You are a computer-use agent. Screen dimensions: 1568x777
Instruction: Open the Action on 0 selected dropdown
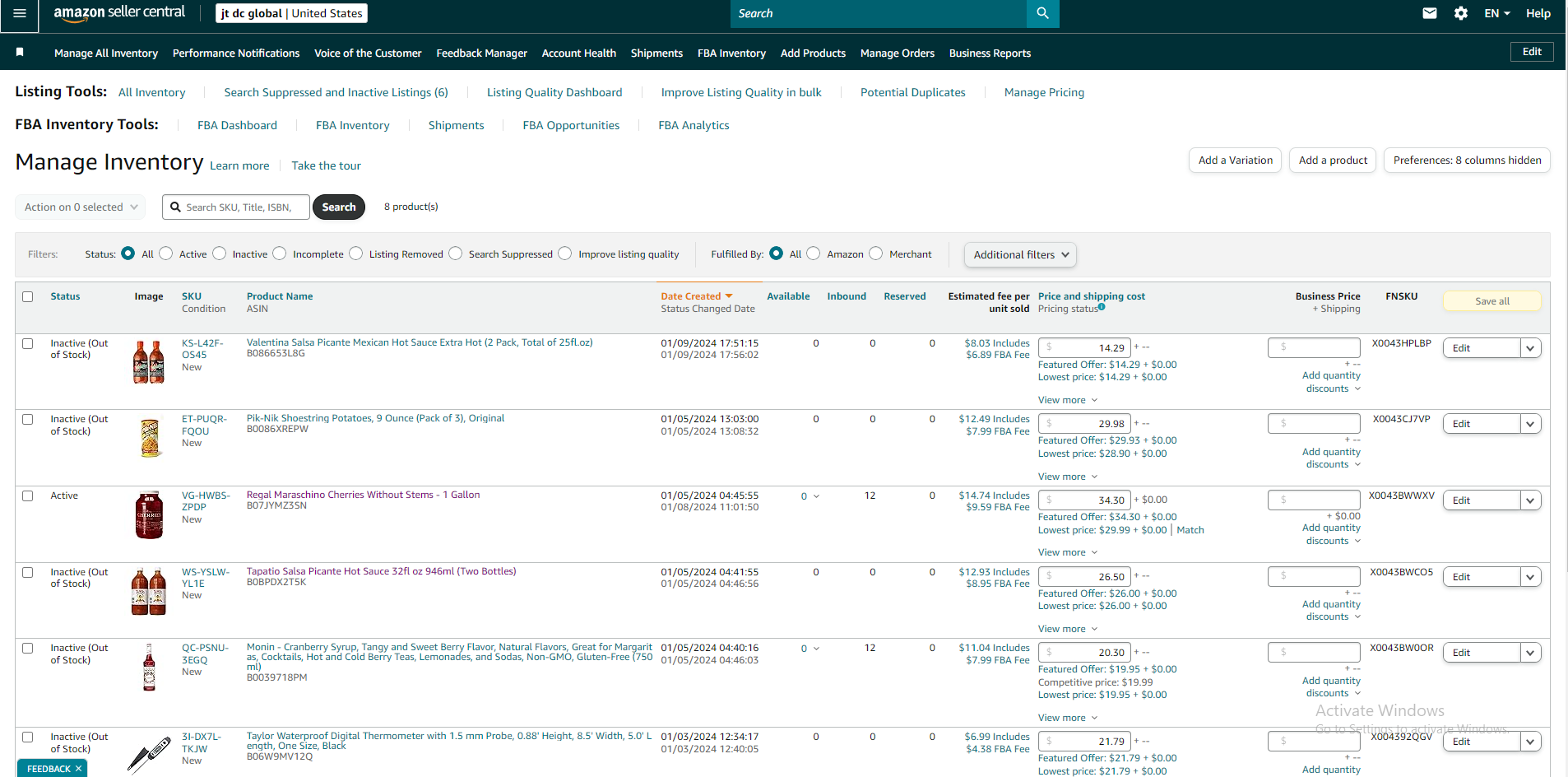81,207
